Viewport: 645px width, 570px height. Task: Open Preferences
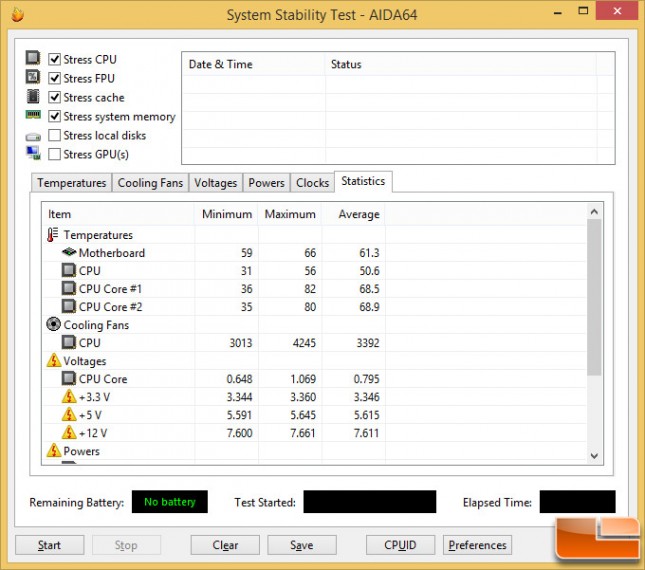coord(477,545)
